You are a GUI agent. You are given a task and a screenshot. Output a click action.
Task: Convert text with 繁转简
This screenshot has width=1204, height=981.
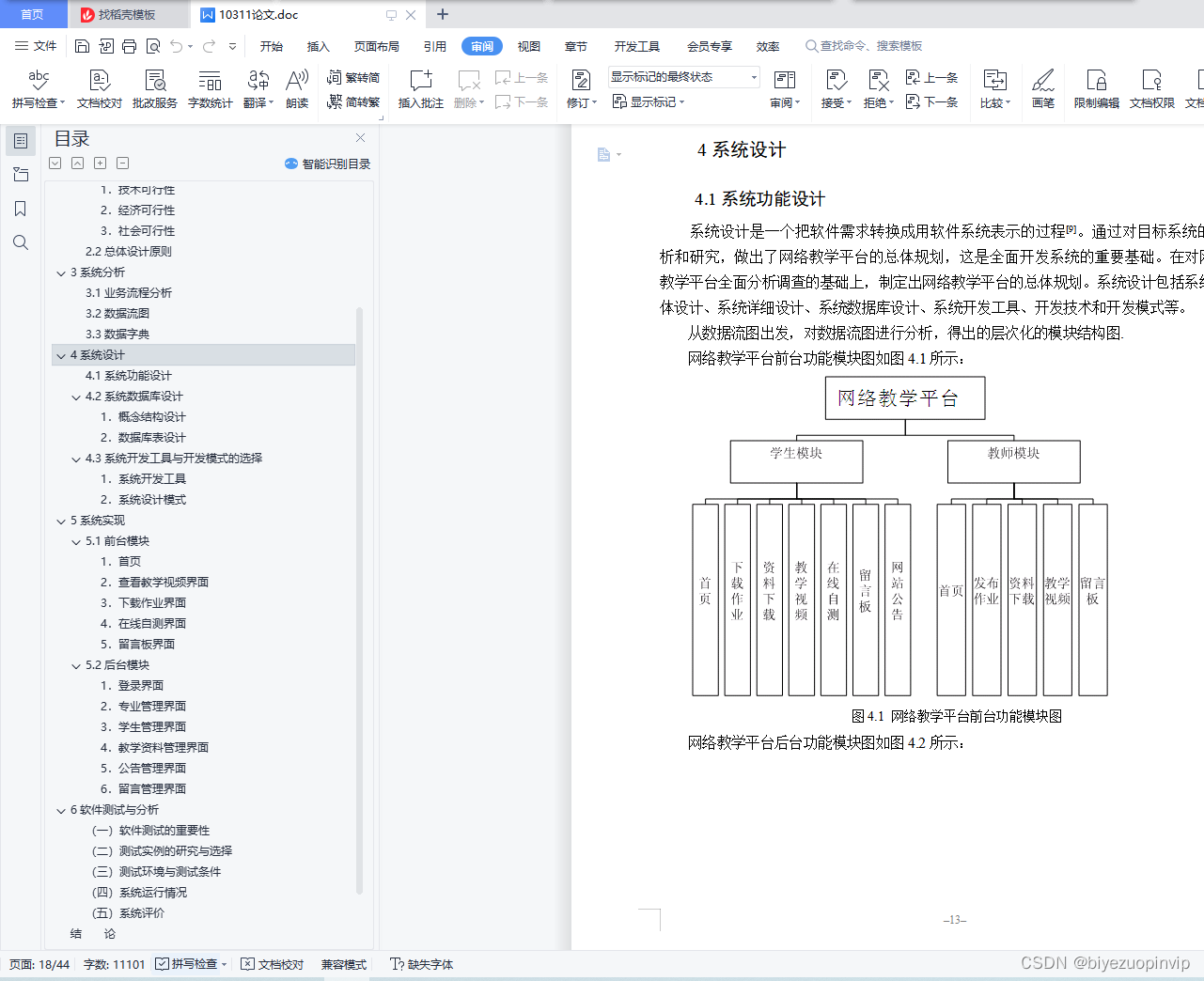tap(353, 78)
